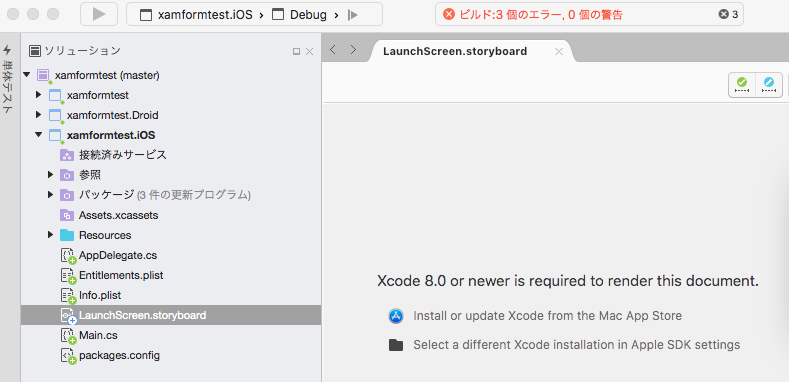Navigate back with left arrow
The image size is (789, 382).
[x=333, y=49]
